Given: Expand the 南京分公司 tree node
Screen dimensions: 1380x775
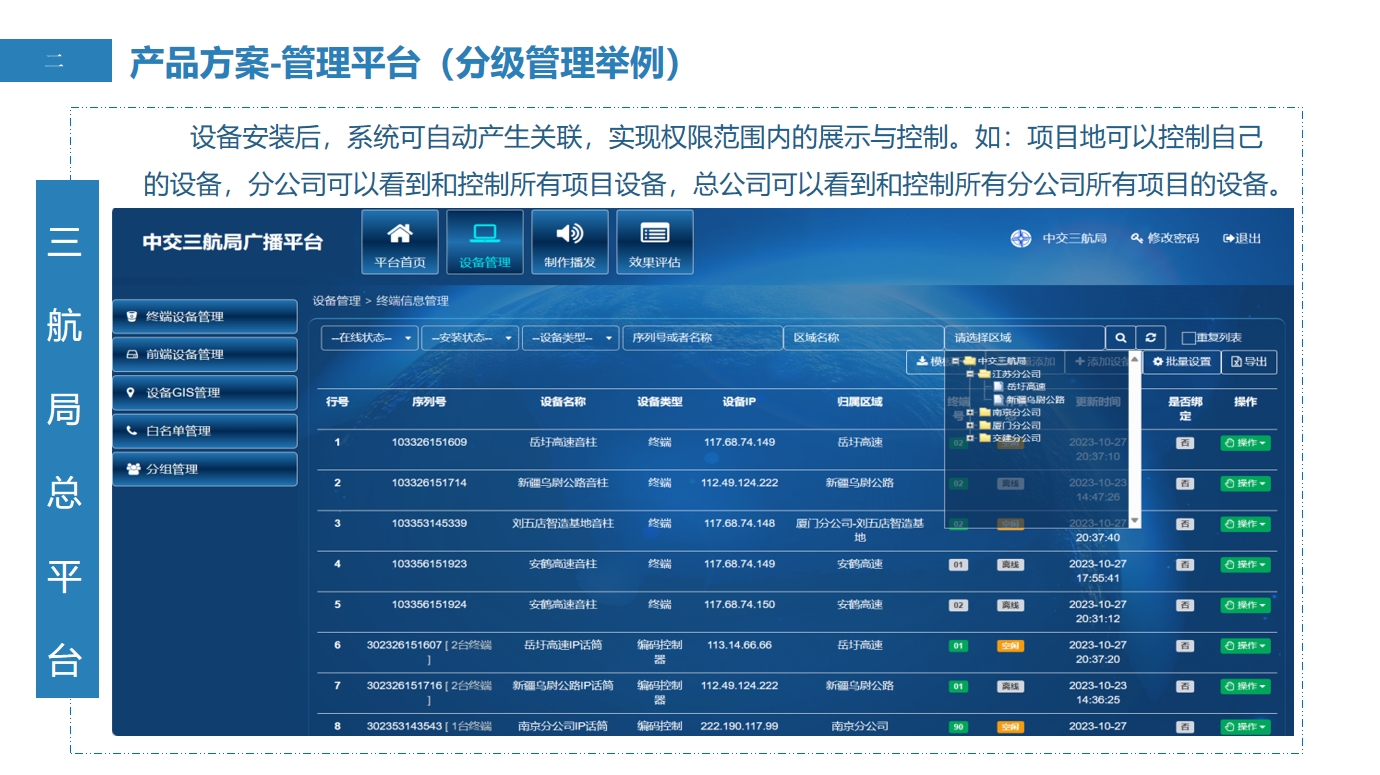Looking at the screenshot, I should point(970,412).
